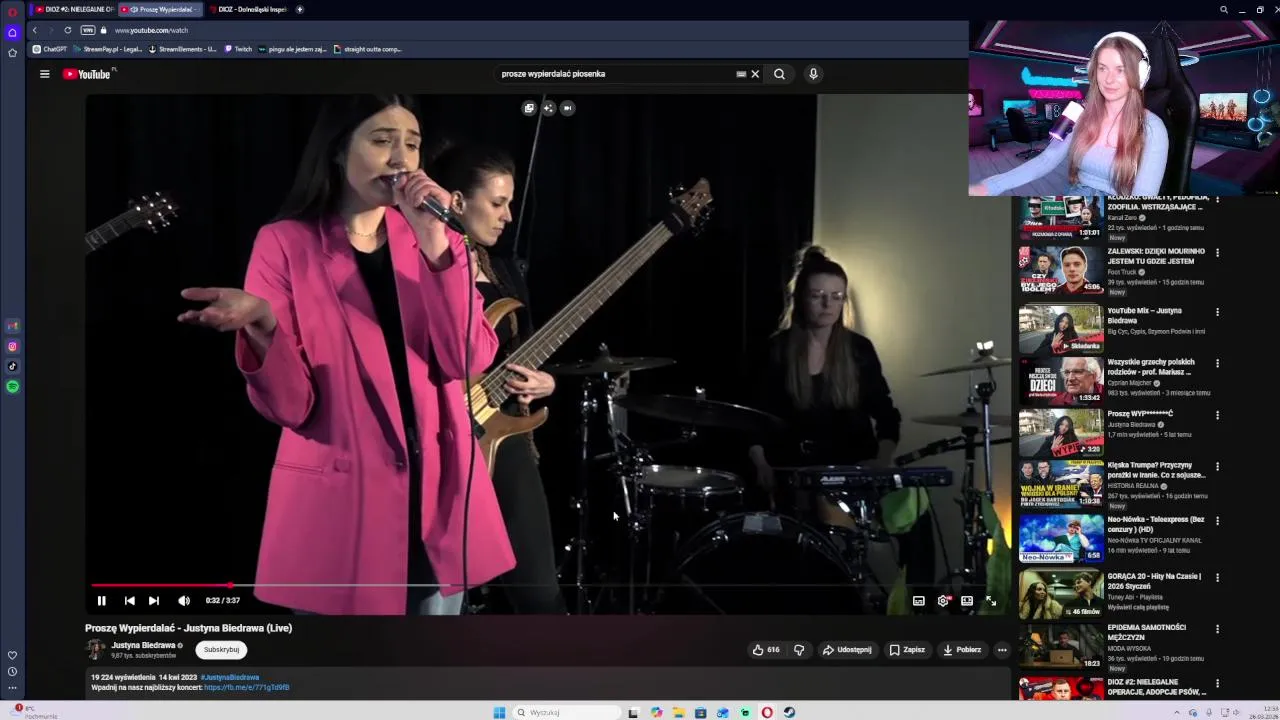Click the taskbar Wyszukaj search field
This screenshot has height=720, width=1280.
[x=565, y=712]
